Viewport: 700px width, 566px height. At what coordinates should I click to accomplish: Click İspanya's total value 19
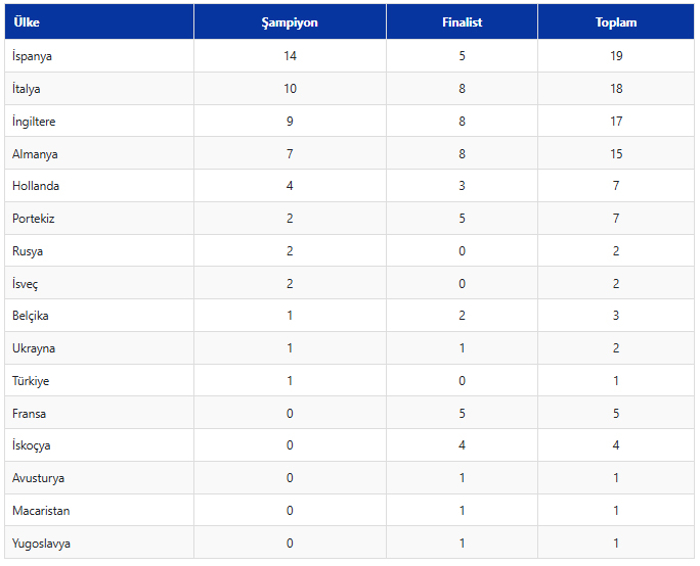click(616, 56)
